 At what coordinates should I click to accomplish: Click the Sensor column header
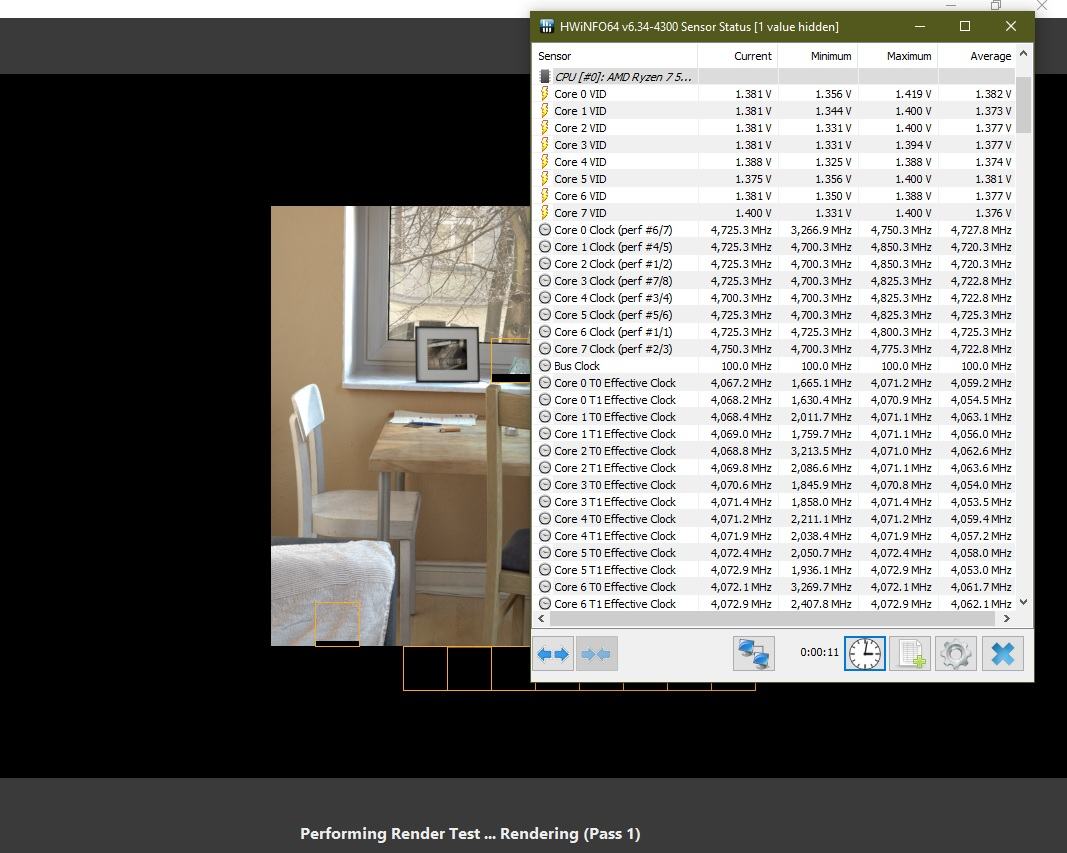[x=615, y=56]
